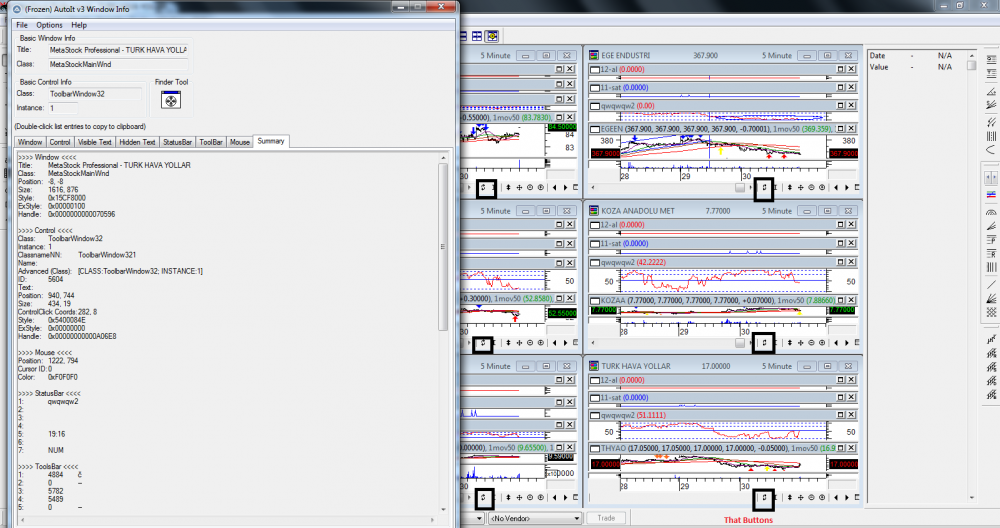This screenshot has width=1000, height=528.
Task: Open the No Vendor dropdown at the bottom
Action: point(535,518)
